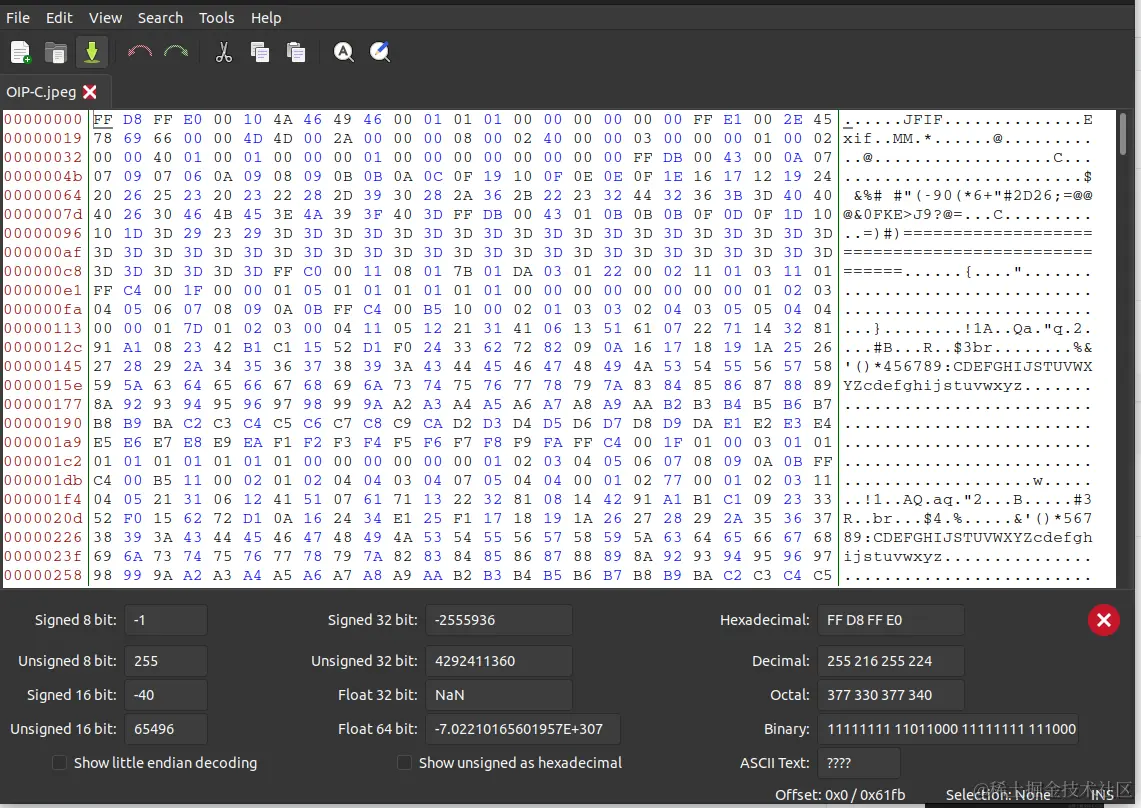Image resolution: width=1141 pixels, height=808 pixels.
Task: Click the Signed 8 bit value field
Action: [166, 620]
